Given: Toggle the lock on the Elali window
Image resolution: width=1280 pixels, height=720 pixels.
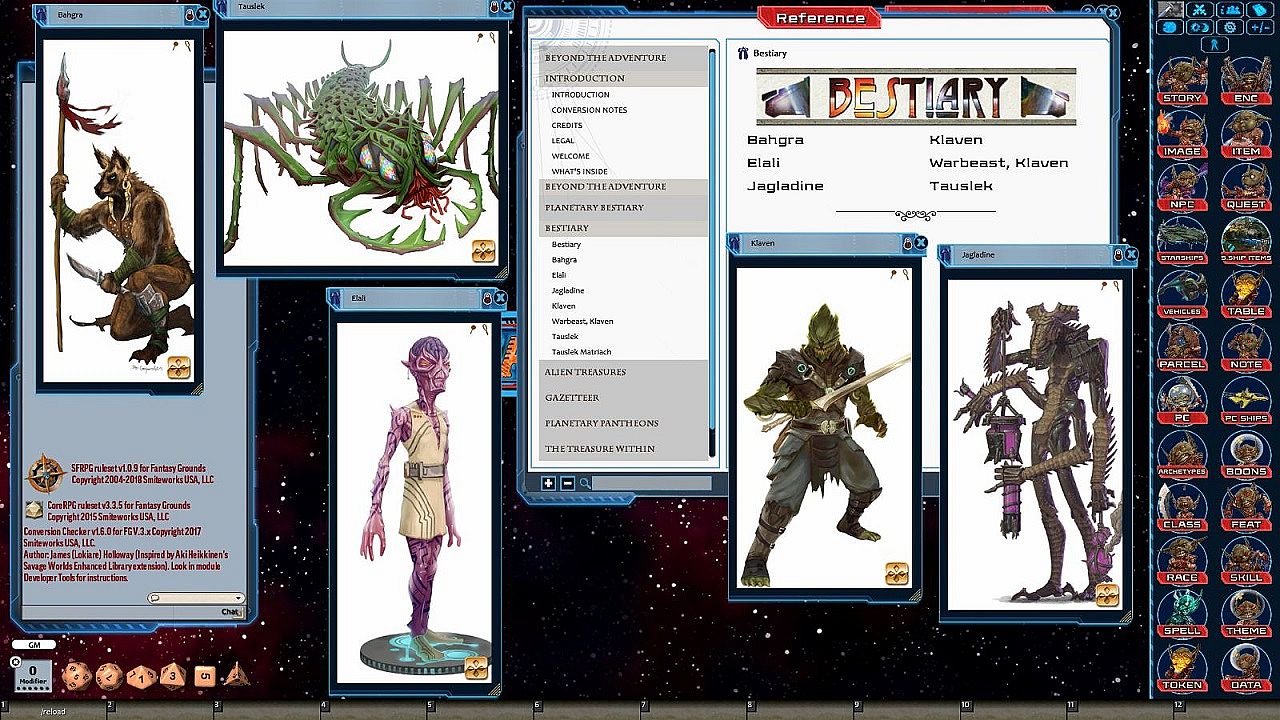Looking at the screenshot, I should point(487,298).
